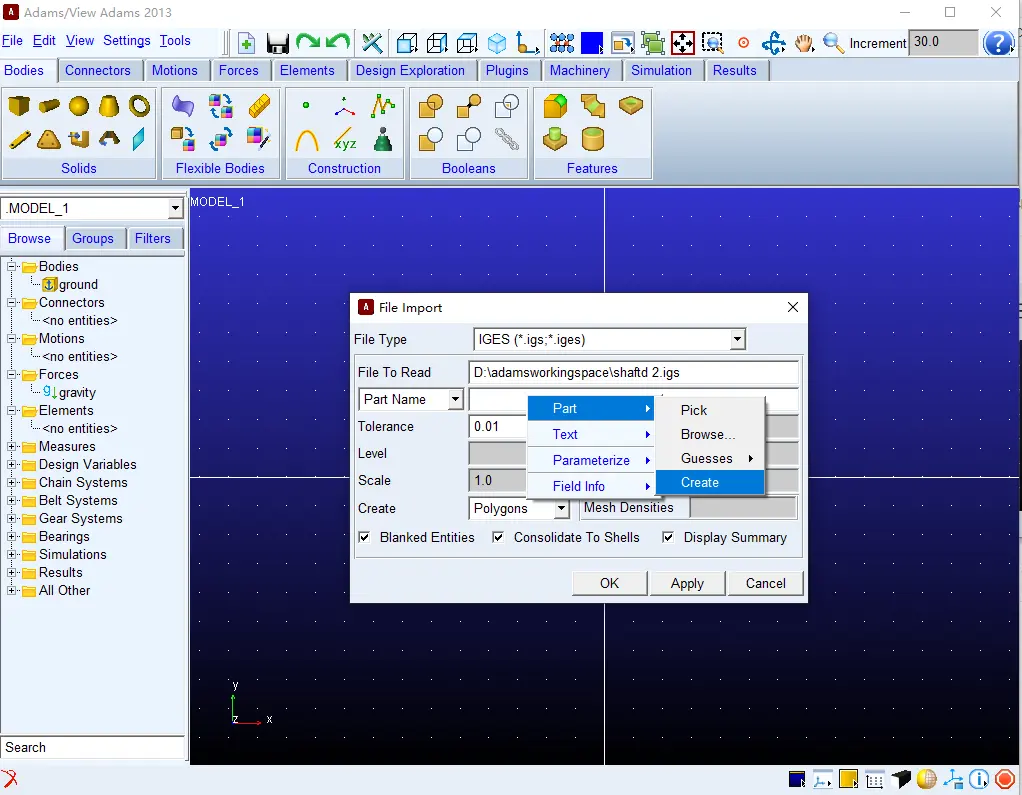Click OK in File Import dialog

click(x=609, y=583)
